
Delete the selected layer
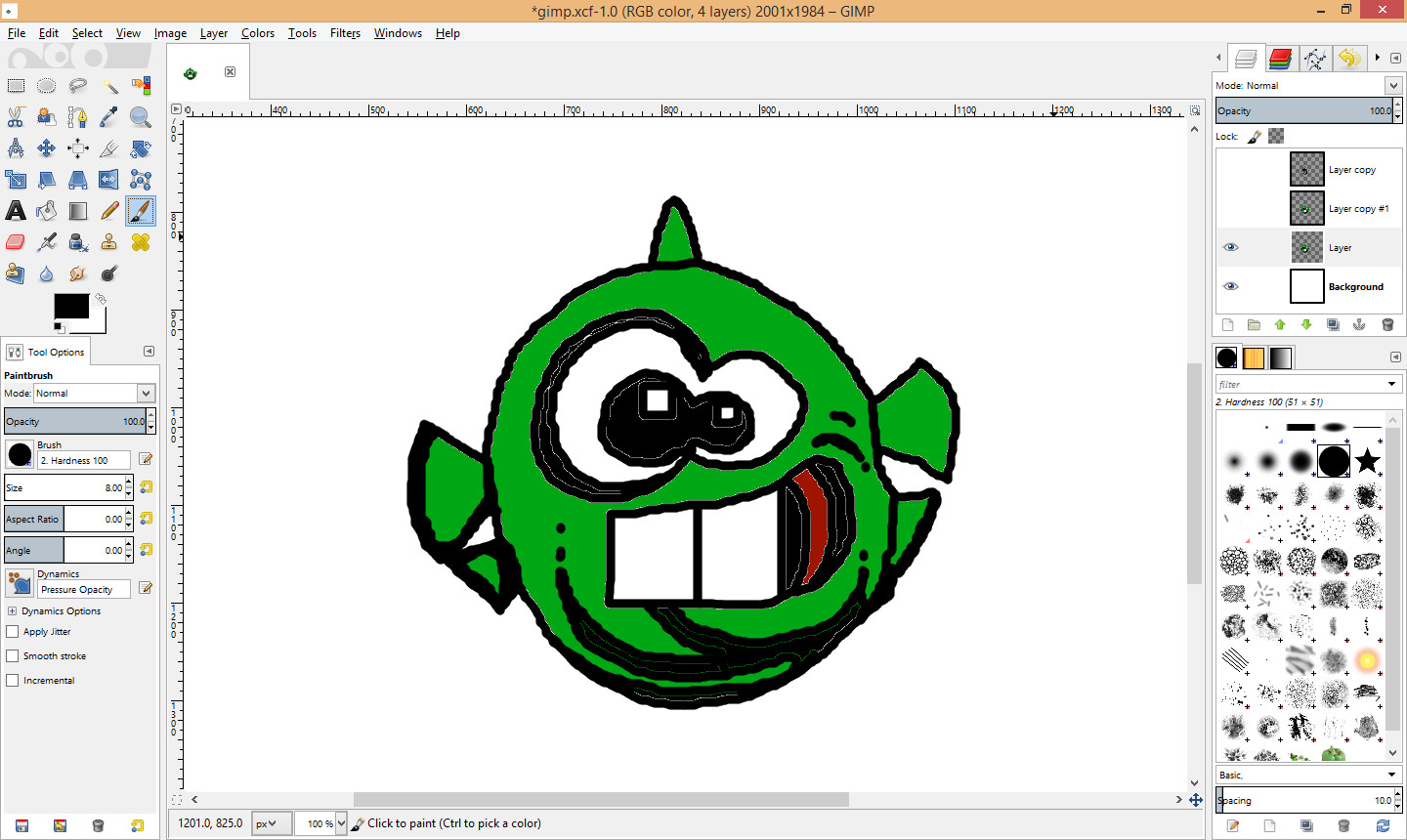1387,323
